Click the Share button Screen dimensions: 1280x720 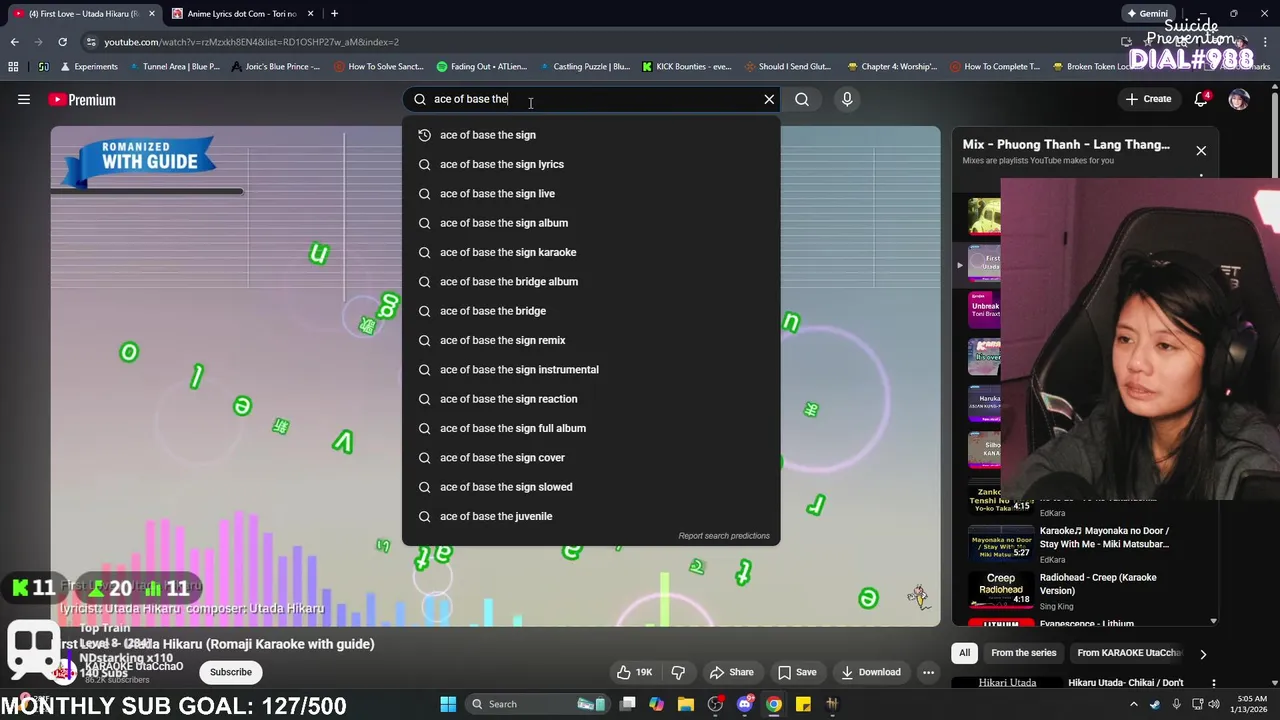point(731,672)
